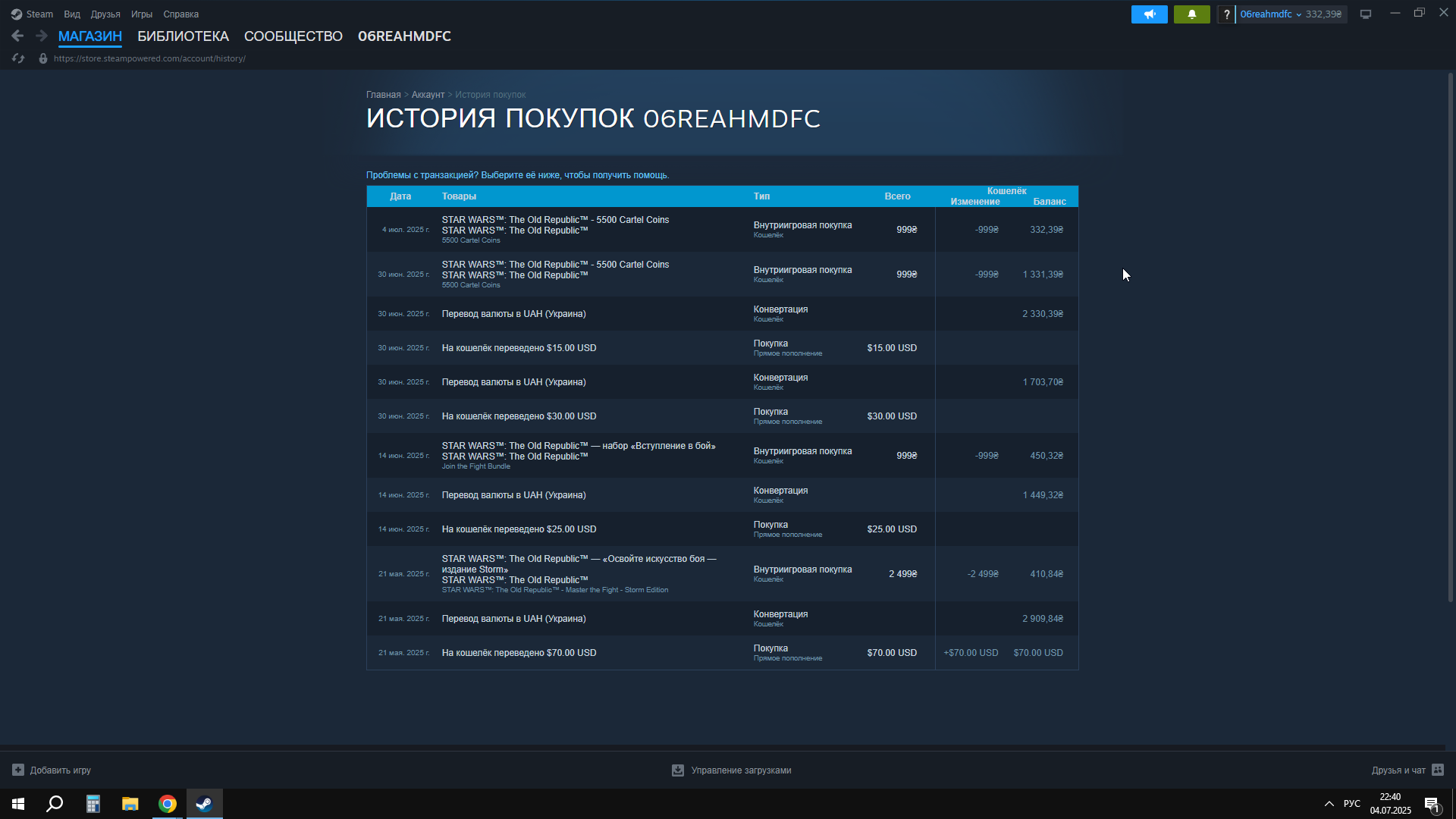Click the Steam logo menu
The width and height of the screenshot is (1456, 819).
pos(32,14)
